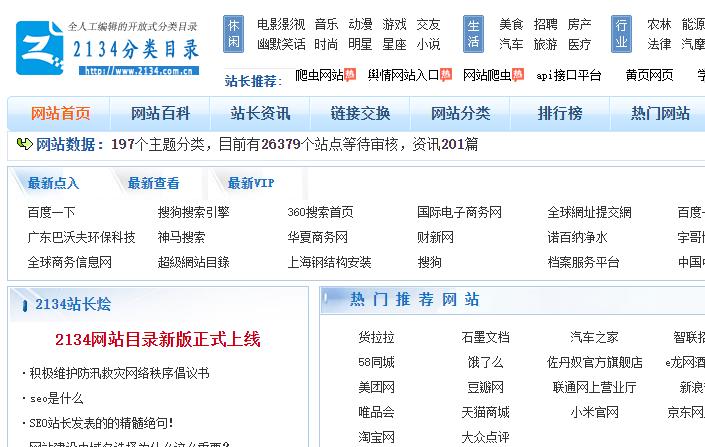Open the 小米官网 recommended site

pyautogui.click(x=594, y=412)
